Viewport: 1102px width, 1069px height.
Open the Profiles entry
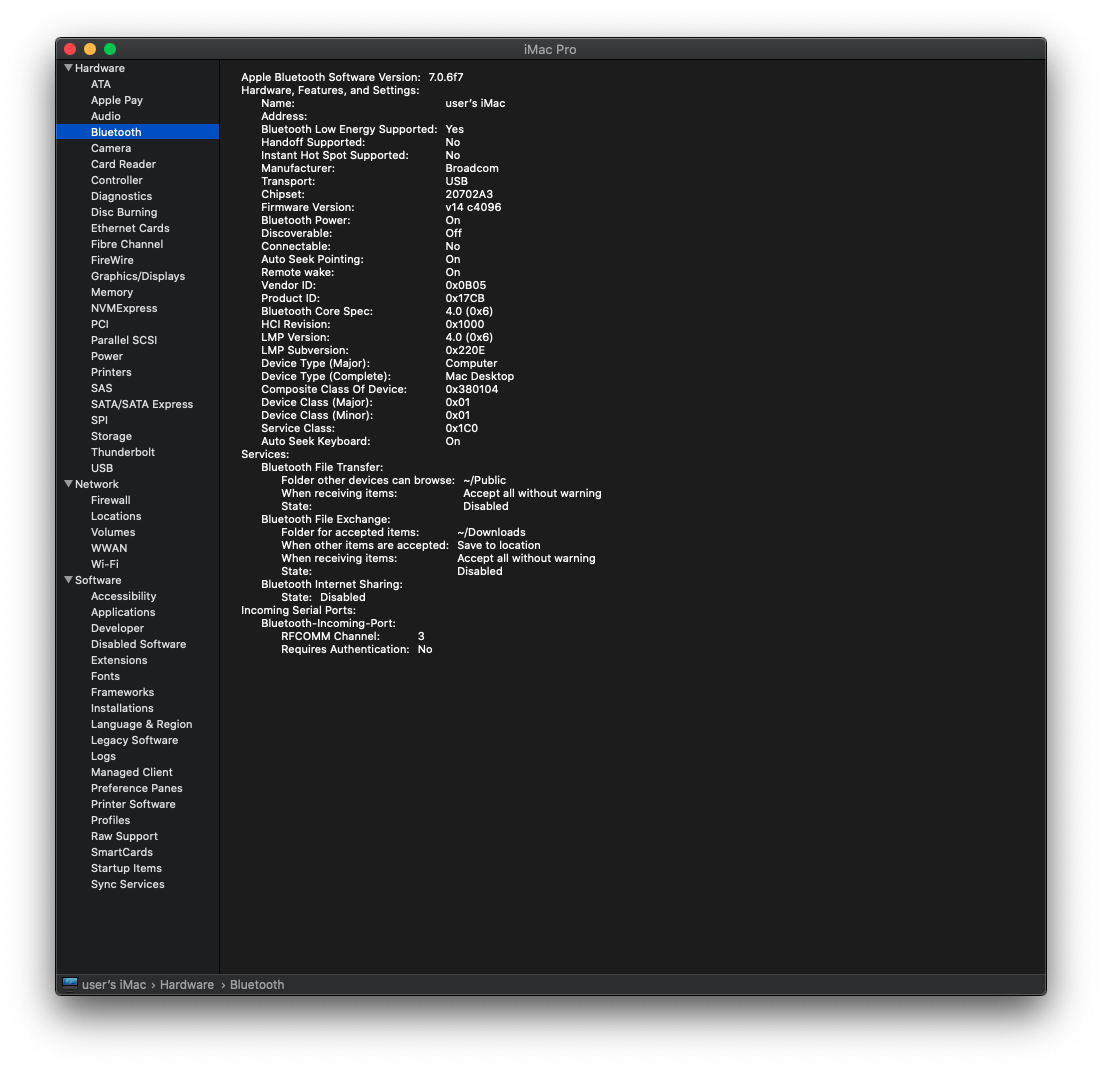[x=110, y=820]
